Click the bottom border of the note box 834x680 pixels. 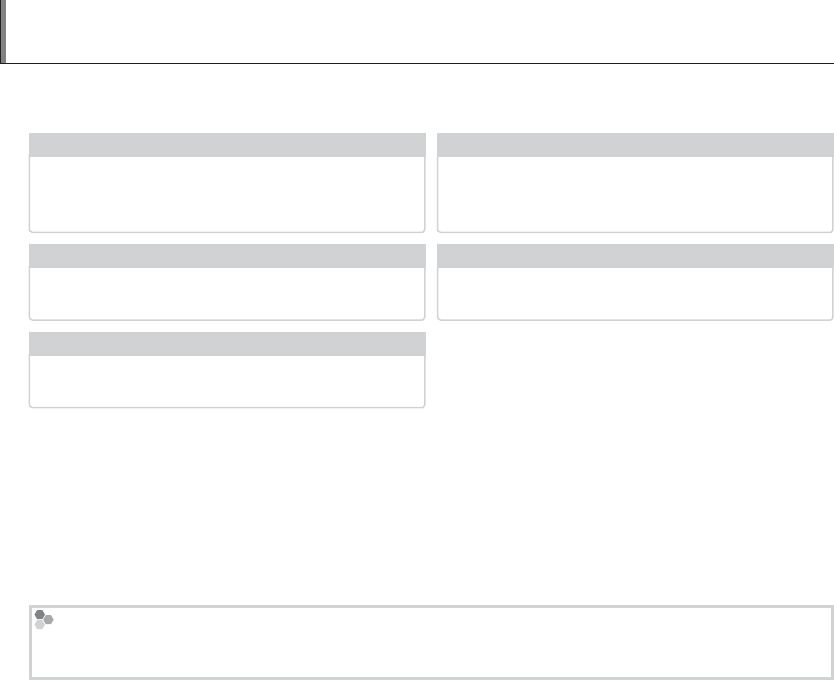click(x=430, y=678)
